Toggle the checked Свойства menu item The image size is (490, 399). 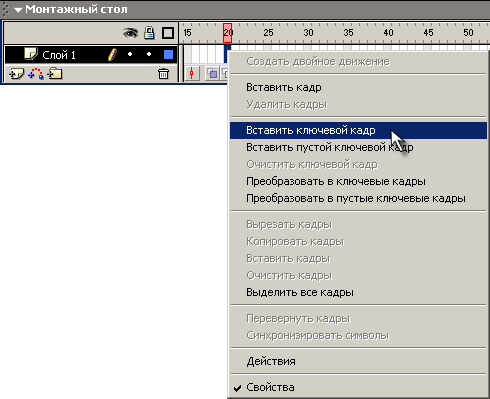358,387
